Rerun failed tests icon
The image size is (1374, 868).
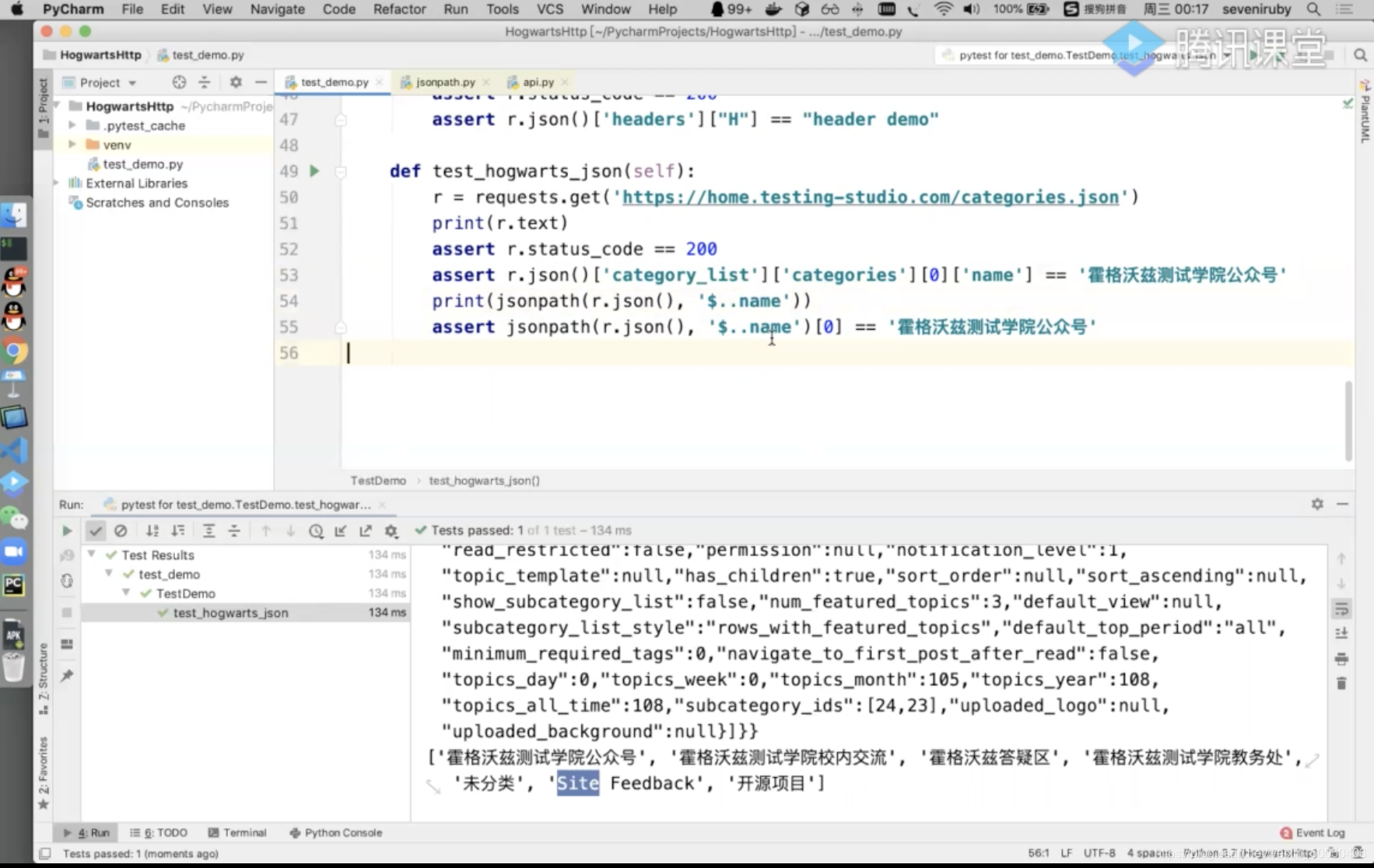click(67, 555)
